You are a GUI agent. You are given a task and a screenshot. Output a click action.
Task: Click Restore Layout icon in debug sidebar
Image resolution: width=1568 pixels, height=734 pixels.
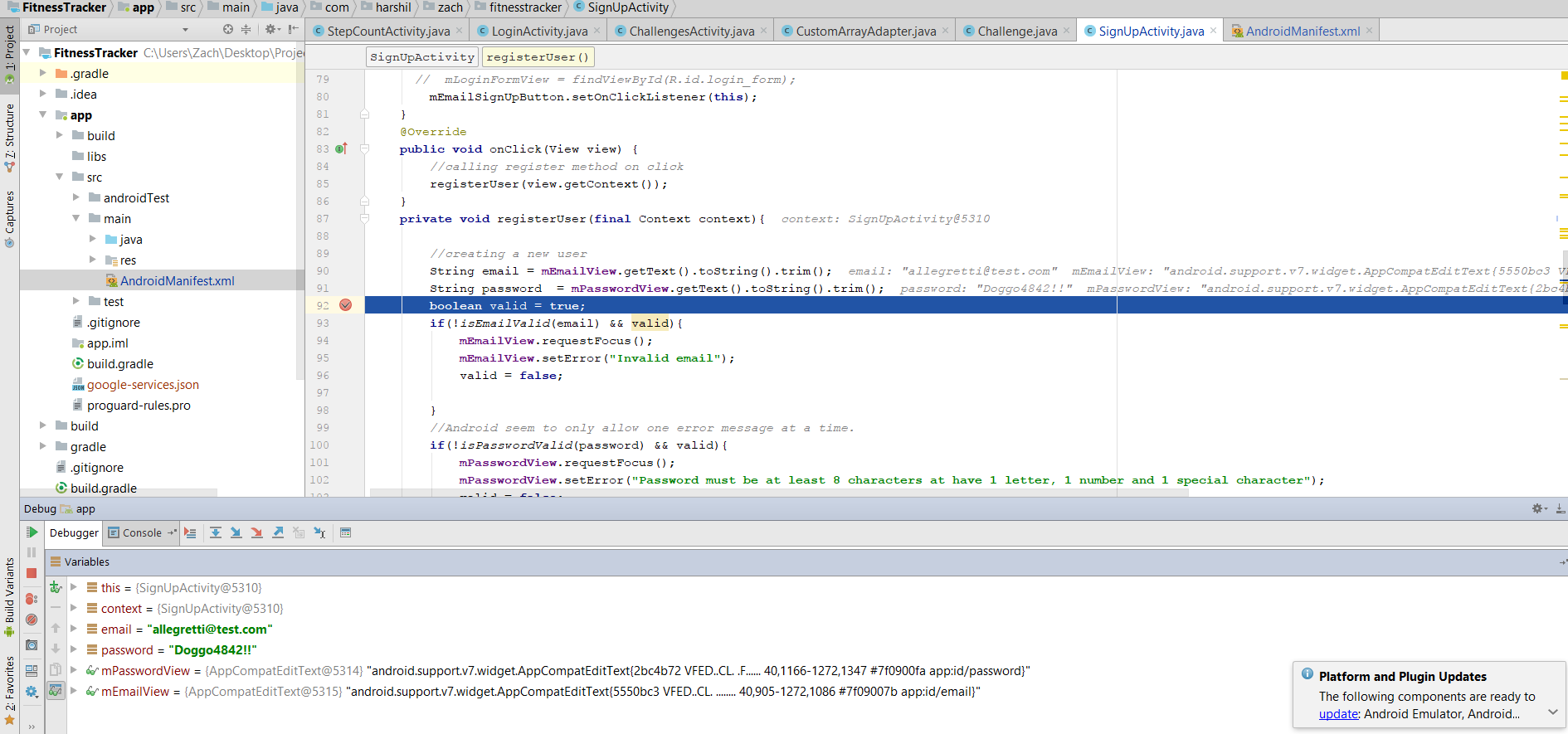tap(32, 670)
